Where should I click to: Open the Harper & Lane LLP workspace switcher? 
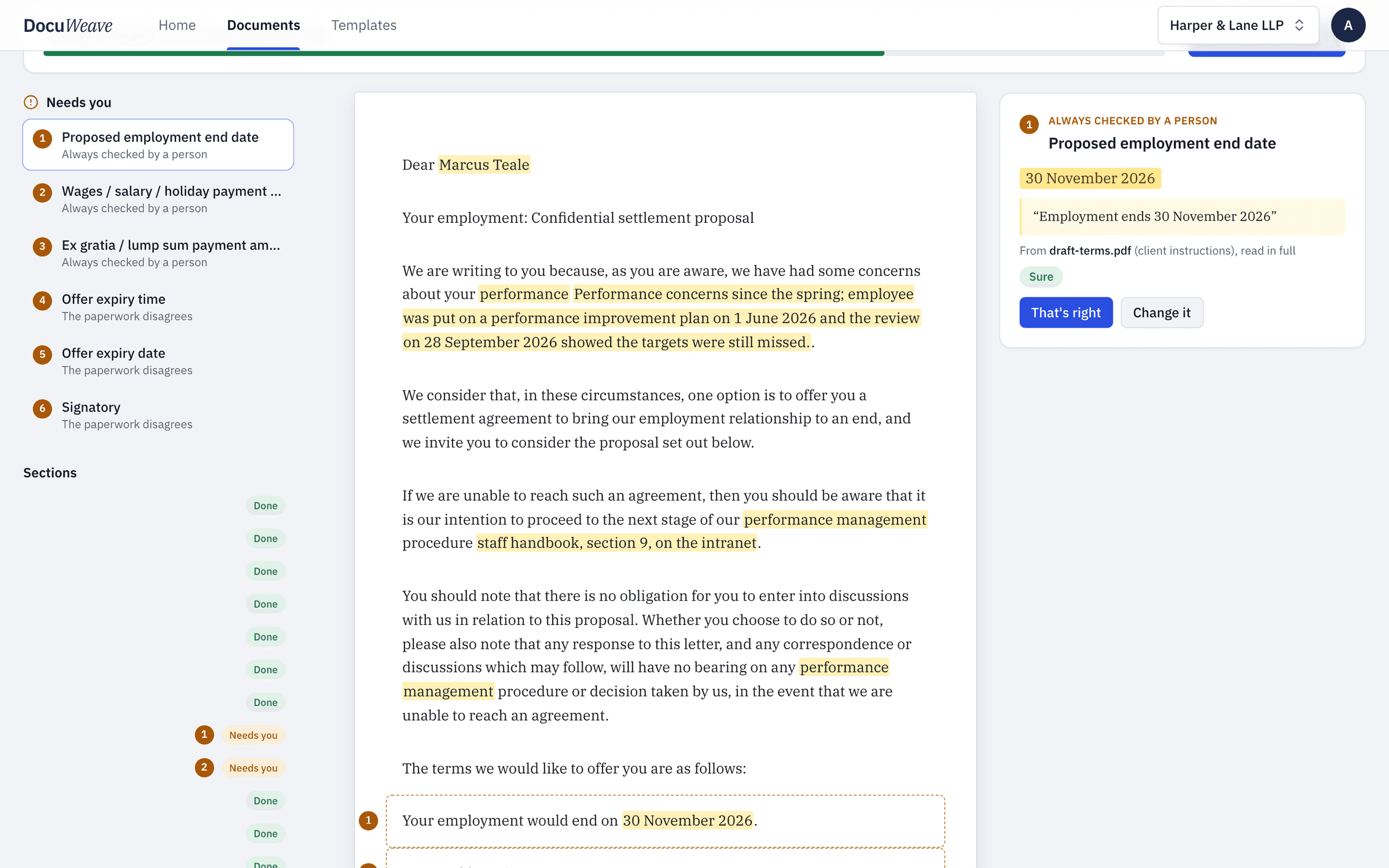(x=1238, y=25)
